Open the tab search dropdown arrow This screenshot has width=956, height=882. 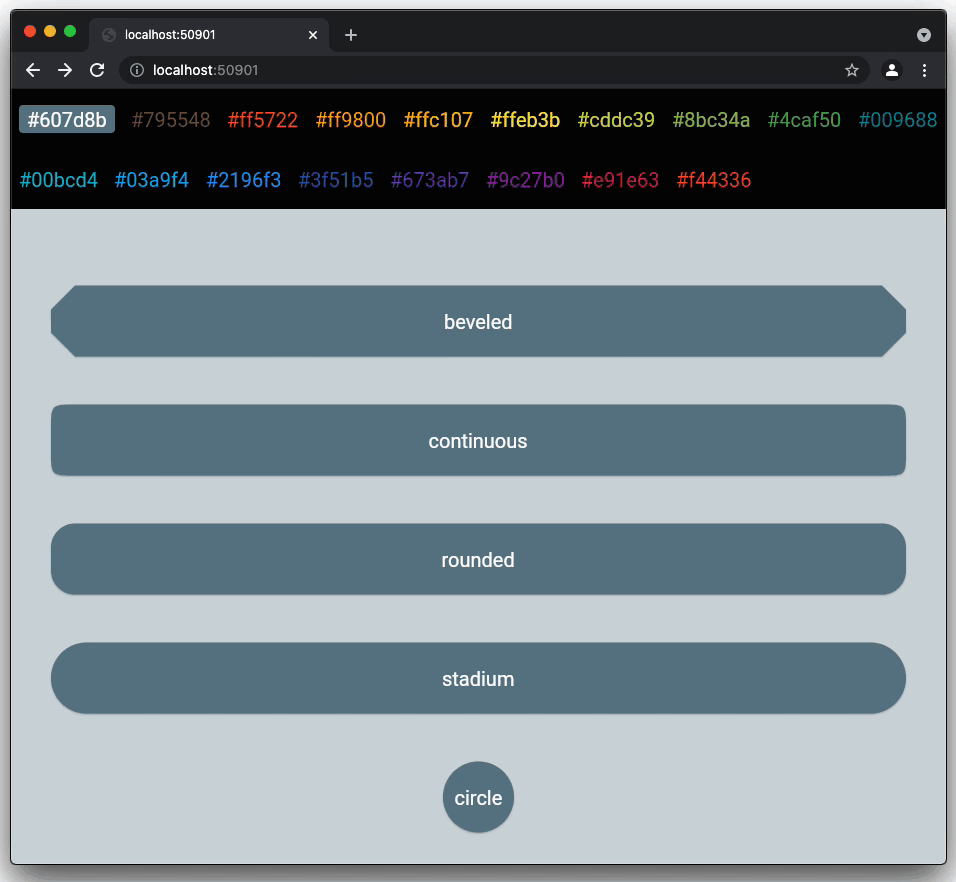(924, 35)
